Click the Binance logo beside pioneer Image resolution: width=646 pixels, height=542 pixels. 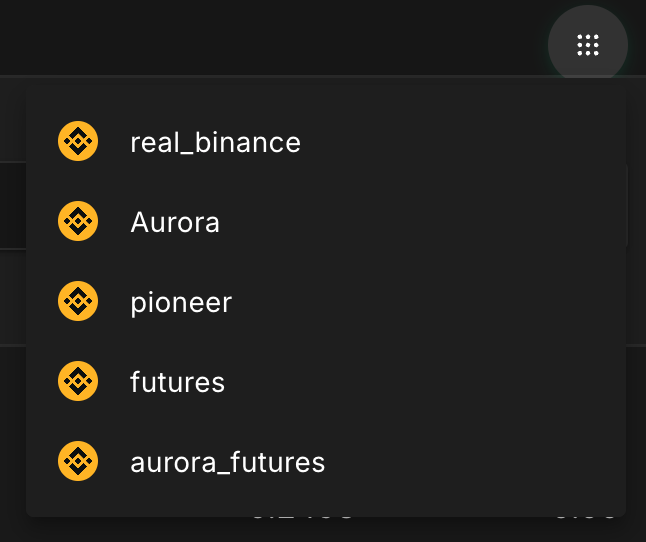click(78, 301)
